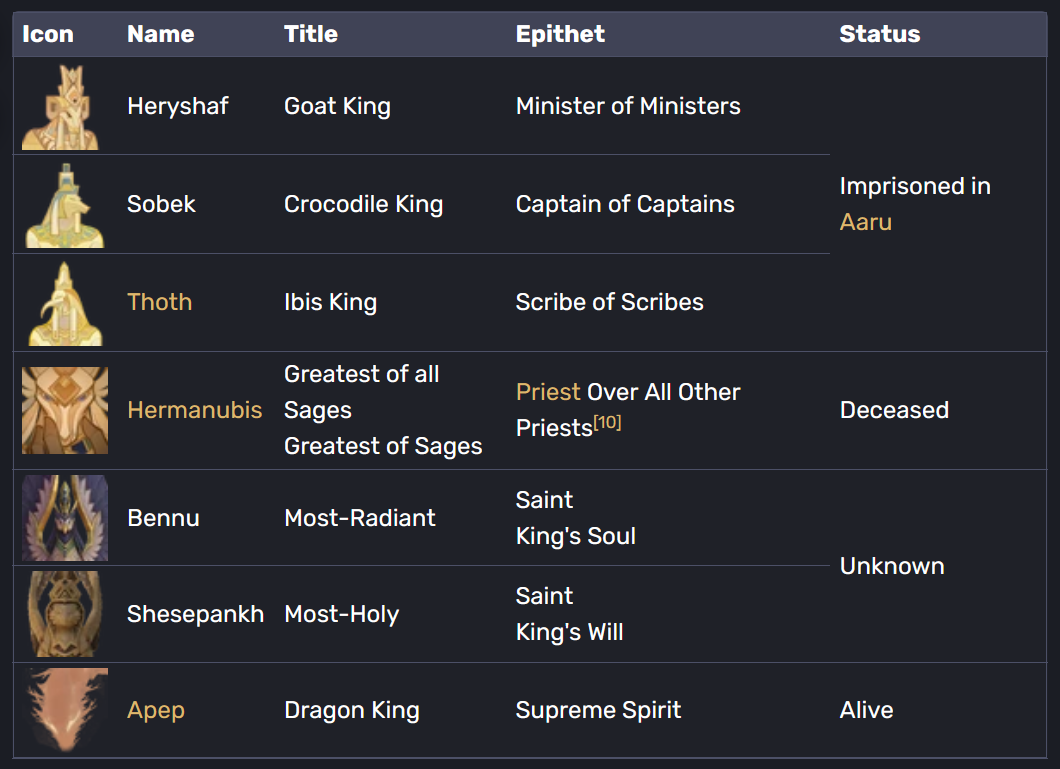Follow the Thoth name link
1060x769 pixels.
pos(159,302)
